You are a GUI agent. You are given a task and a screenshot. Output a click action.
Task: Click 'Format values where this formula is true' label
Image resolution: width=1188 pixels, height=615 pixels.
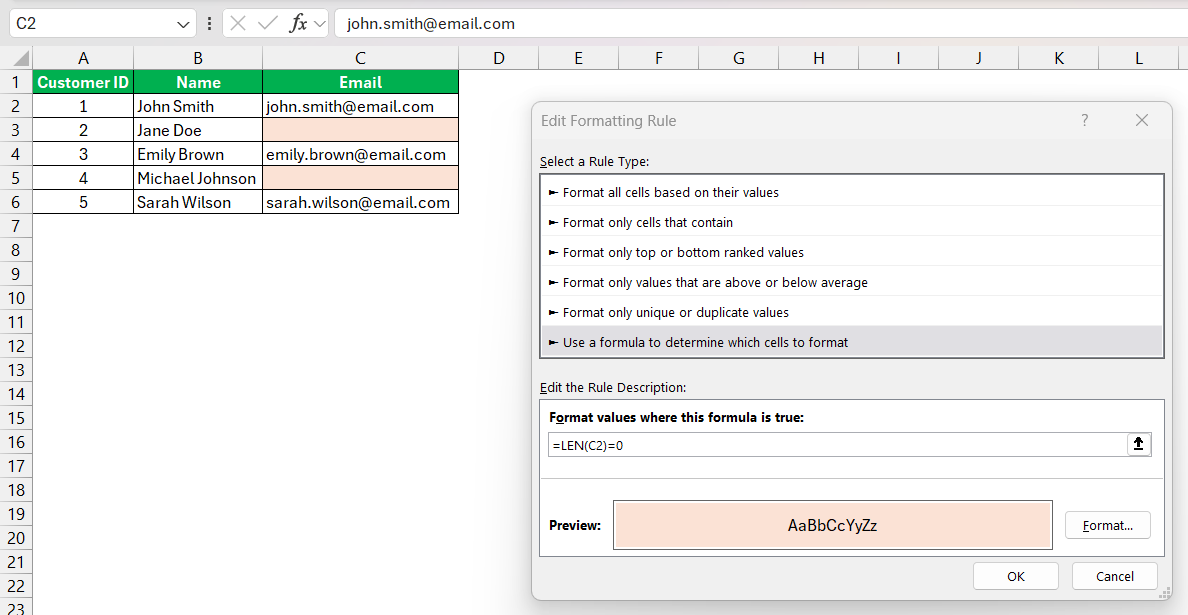676,417
